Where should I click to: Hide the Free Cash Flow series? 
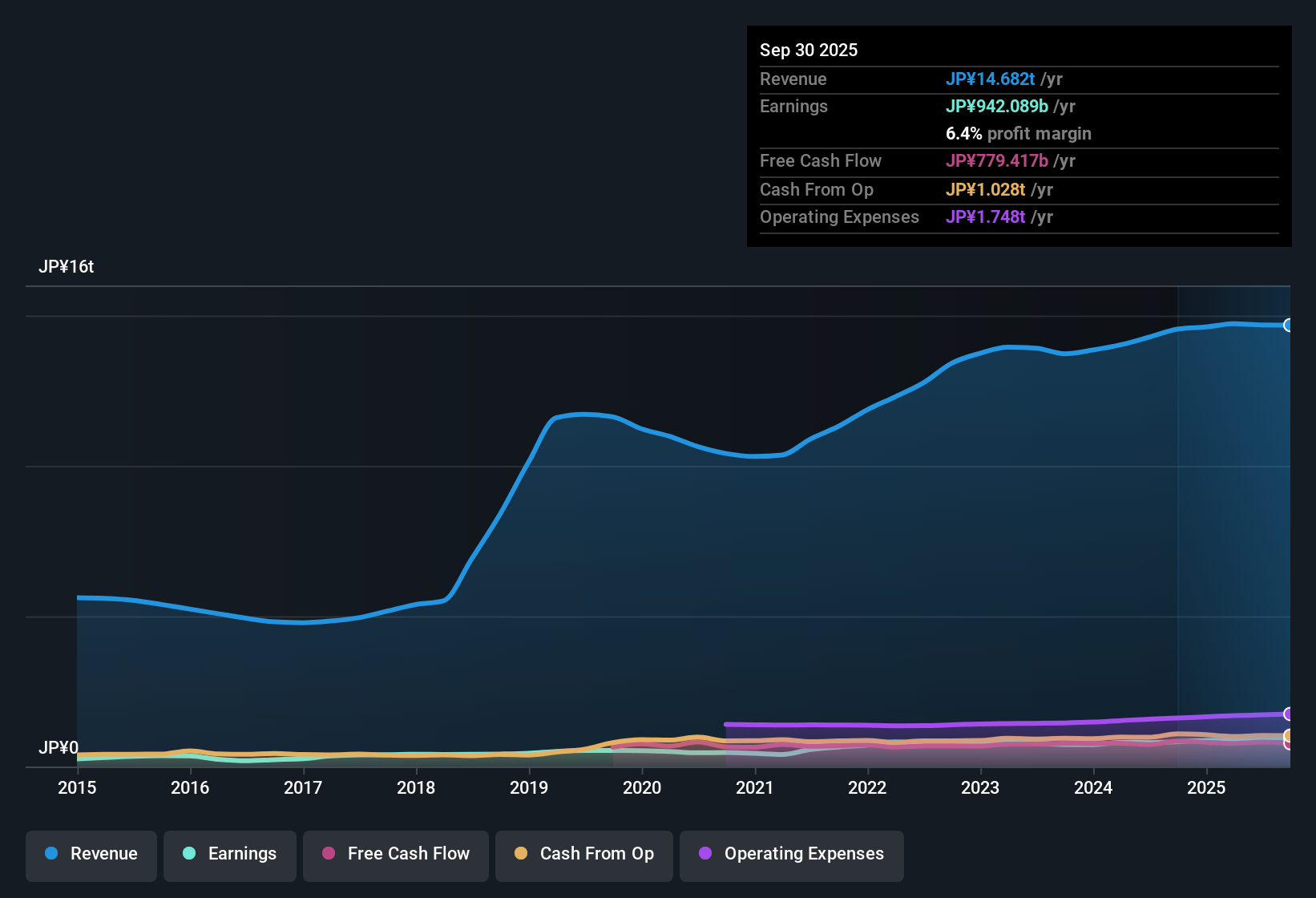tap(395, 855)
